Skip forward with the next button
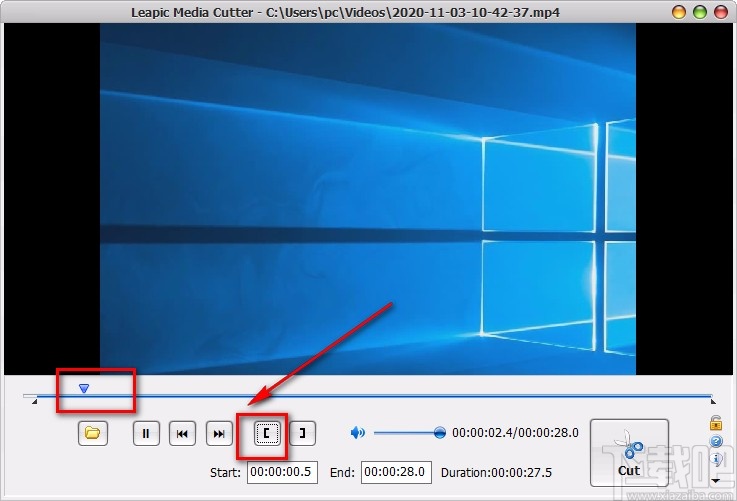The width and height of the screenshot is (737, 501). [x=219, y=433]
